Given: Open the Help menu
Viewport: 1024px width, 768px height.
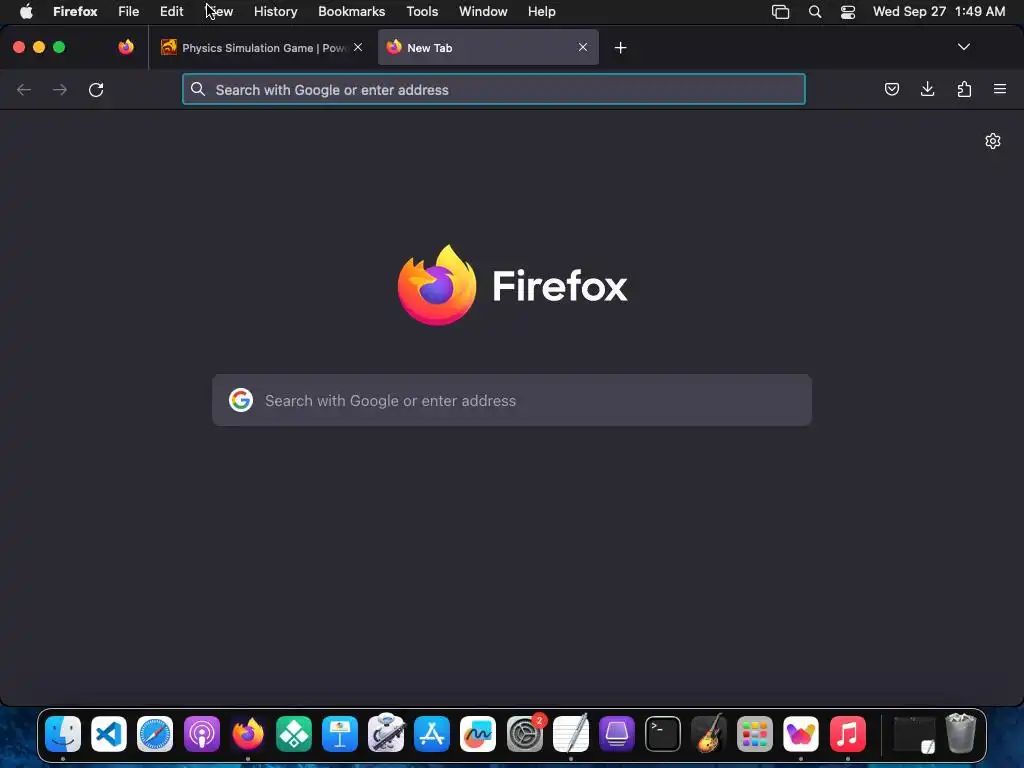Looking at the screenshot, I should (x=541, y=11).
